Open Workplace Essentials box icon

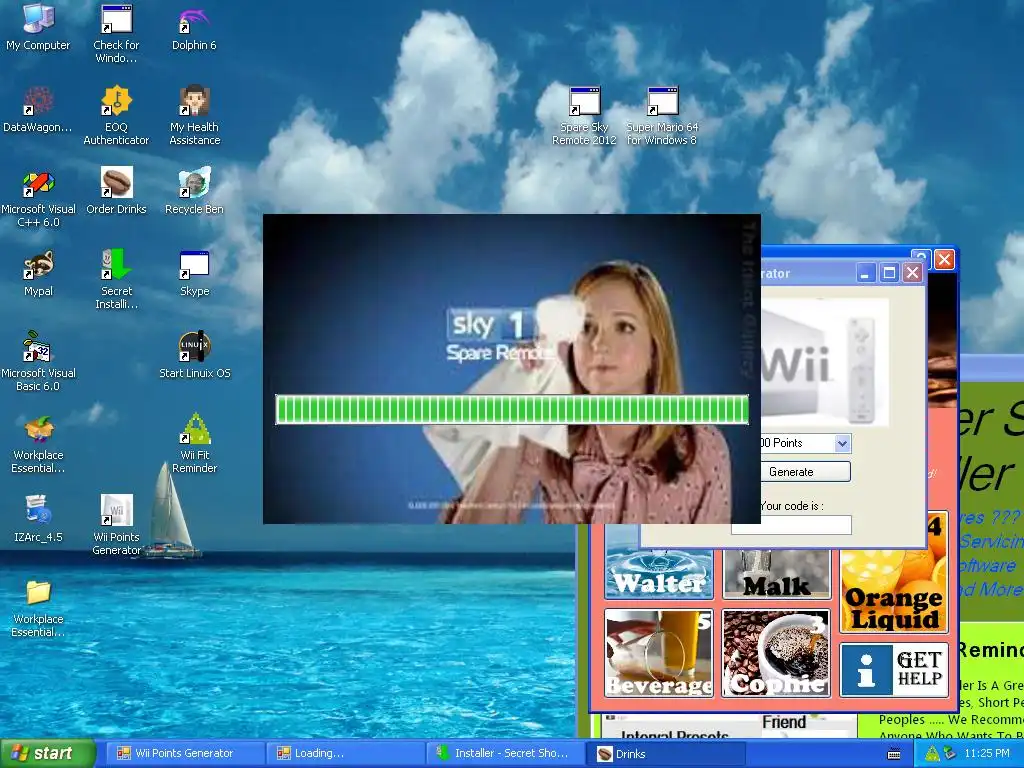point(38,444)
